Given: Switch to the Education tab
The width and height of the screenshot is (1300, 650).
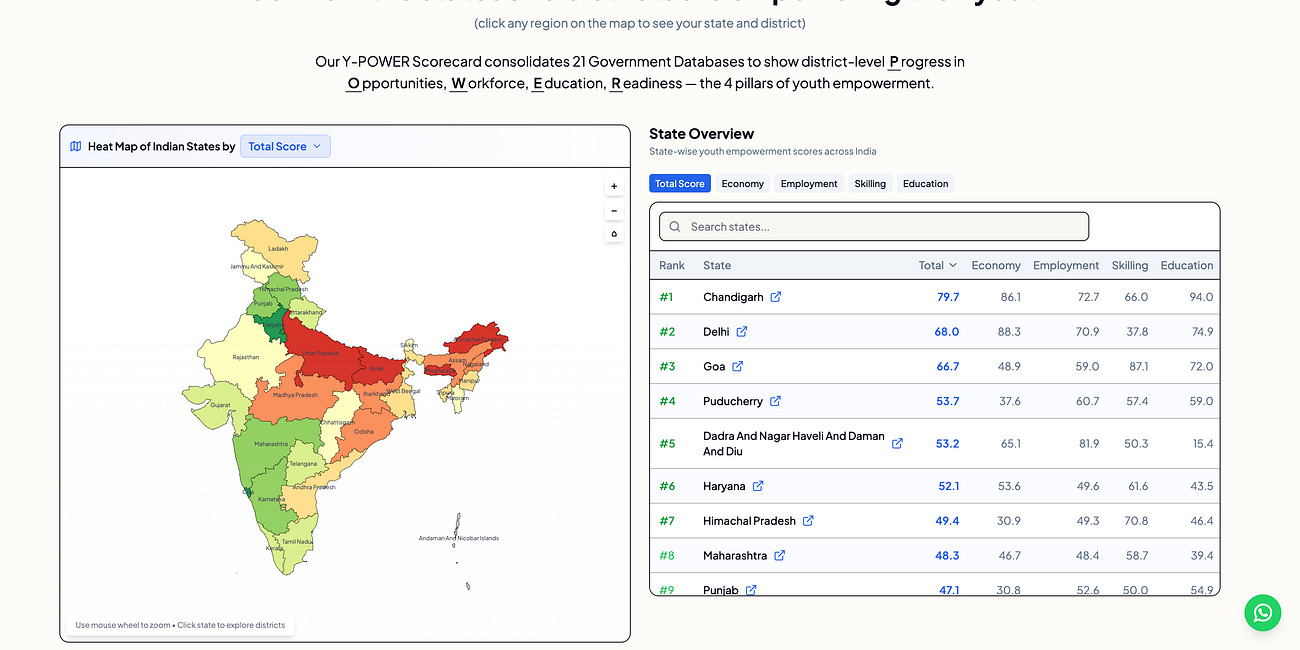Looking at the screenshot, I should (926, 184).
